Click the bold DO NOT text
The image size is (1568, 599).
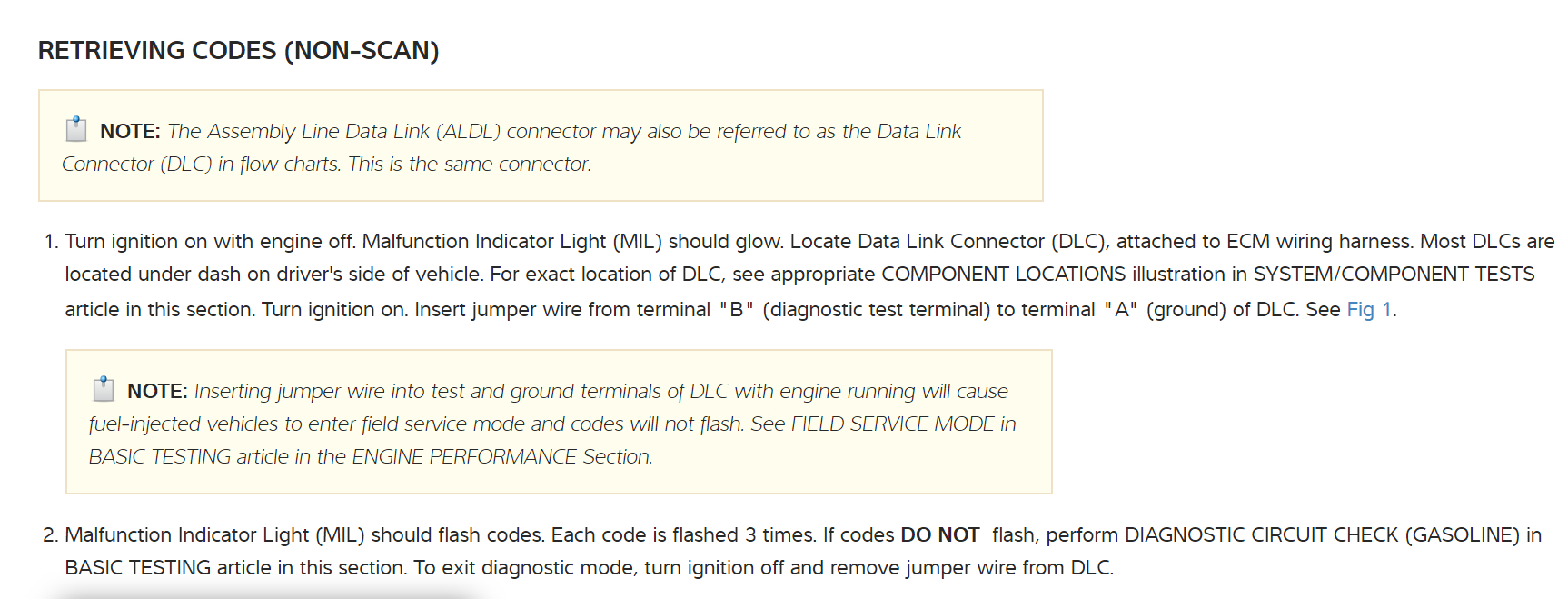[x=939, y=535]
